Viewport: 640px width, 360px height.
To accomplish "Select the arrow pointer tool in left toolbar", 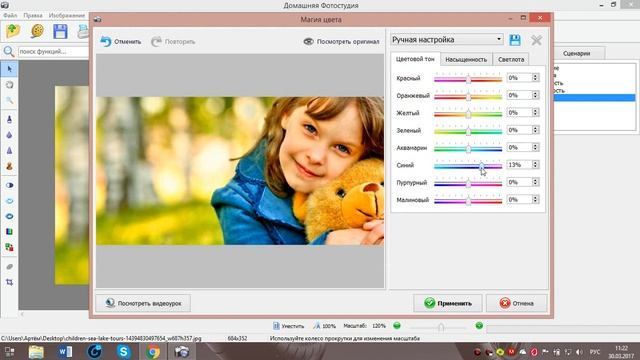I will (9, 69).
